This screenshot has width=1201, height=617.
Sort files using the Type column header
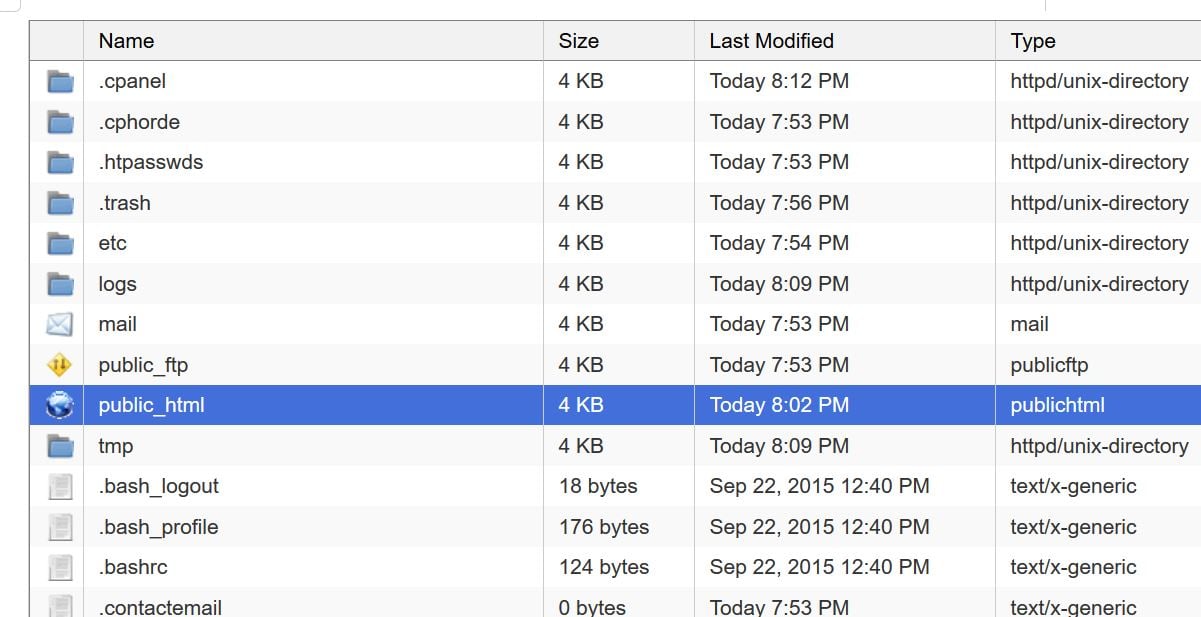[1033, 41]
